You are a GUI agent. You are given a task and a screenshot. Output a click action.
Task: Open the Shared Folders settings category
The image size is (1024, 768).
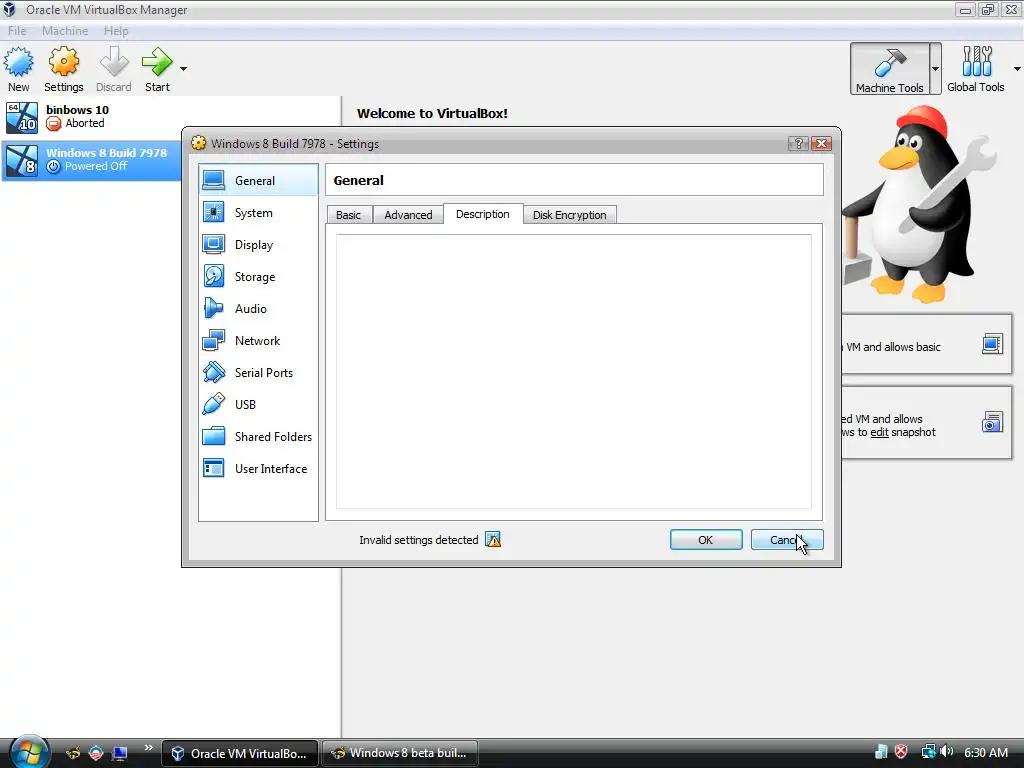(x=258, y=436)
